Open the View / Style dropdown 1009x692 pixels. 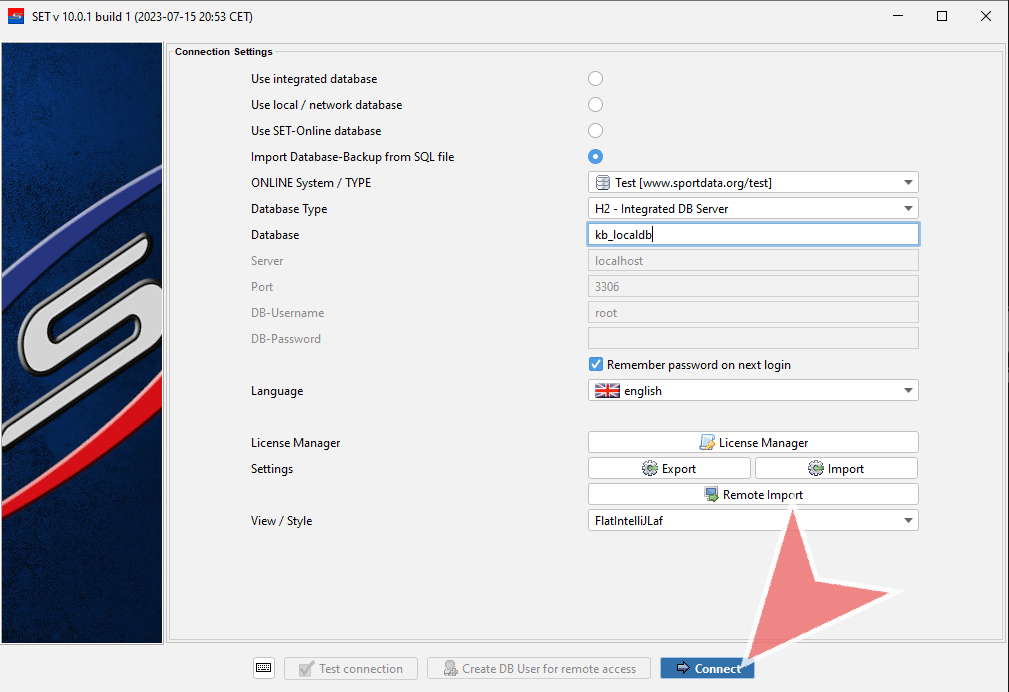[x=907, y=520]
